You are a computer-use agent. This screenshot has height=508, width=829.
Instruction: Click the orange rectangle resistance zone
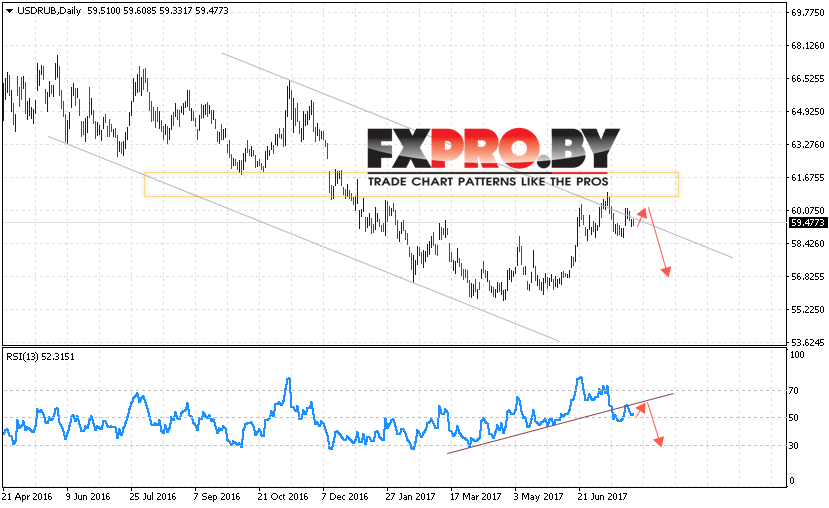coord(411,184)
